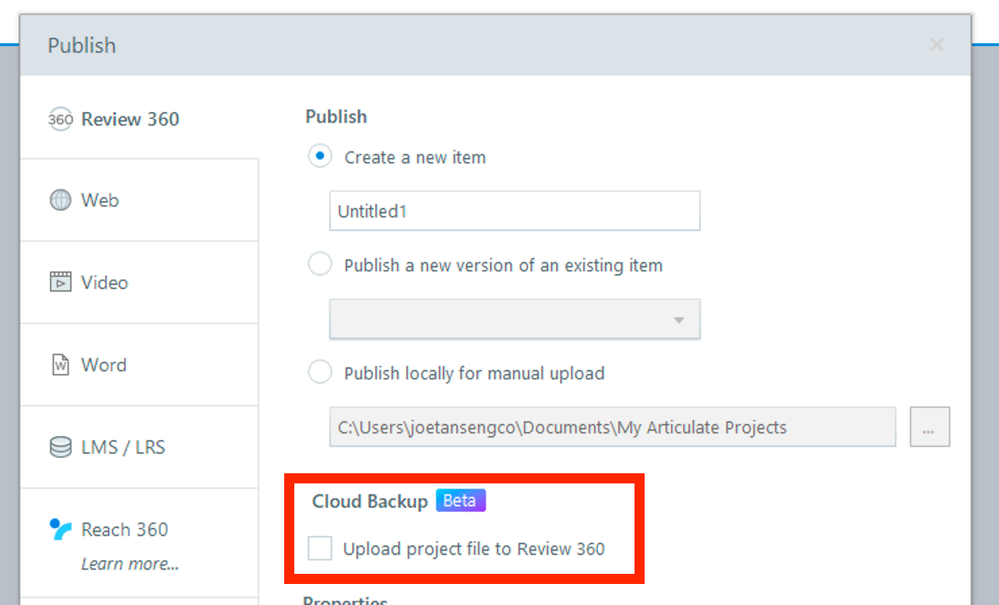Enable Upload project file to Review 360

click(320, 548)
